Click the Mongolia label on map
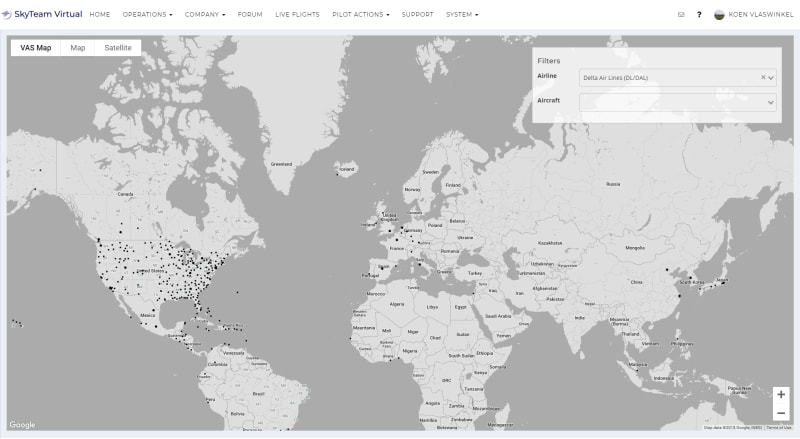 pos(635,248)
